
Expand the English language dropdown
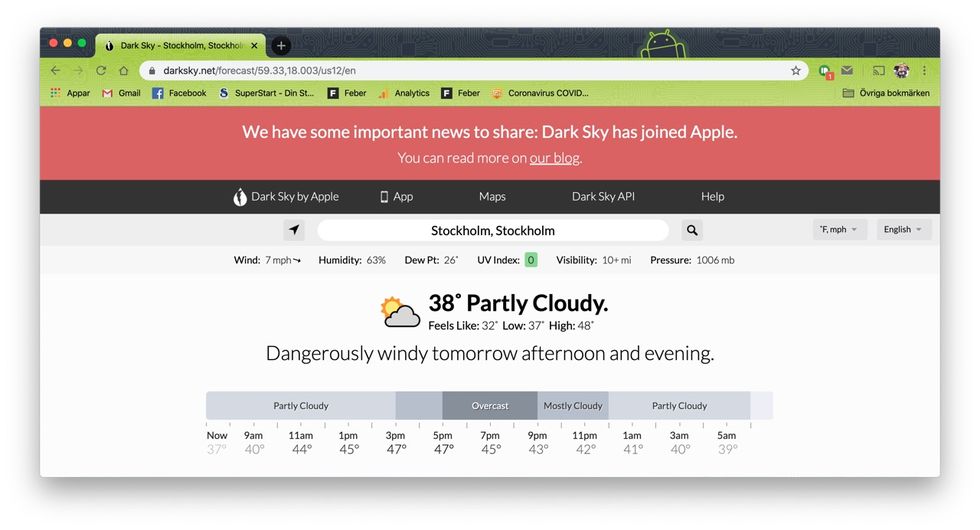coord(903,229)
